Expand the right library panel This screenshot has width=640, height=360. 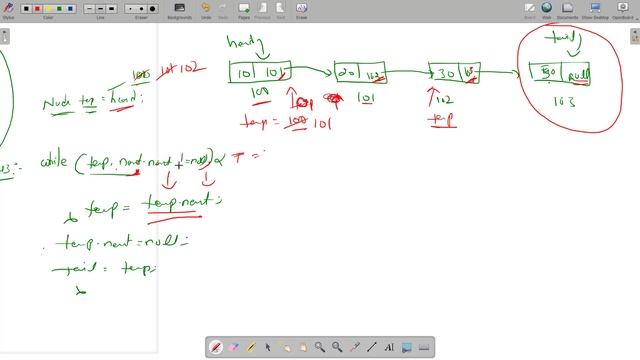(x=635, y=36)
